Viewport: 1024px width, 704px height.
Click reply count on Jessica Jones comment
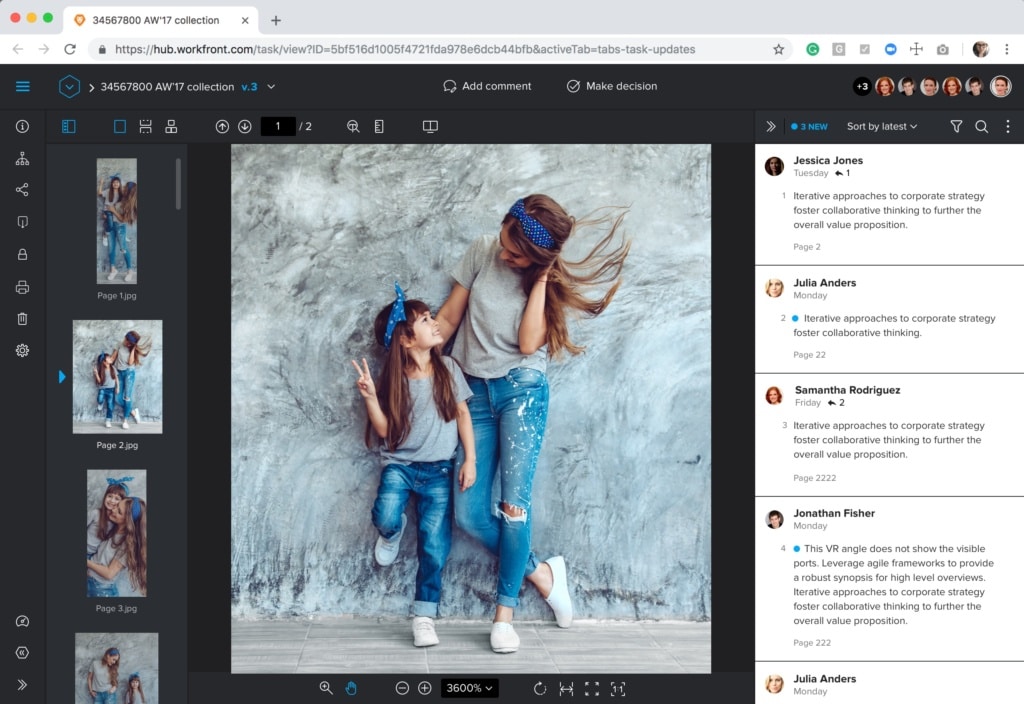pyautogui.click(x=843, y=173)
